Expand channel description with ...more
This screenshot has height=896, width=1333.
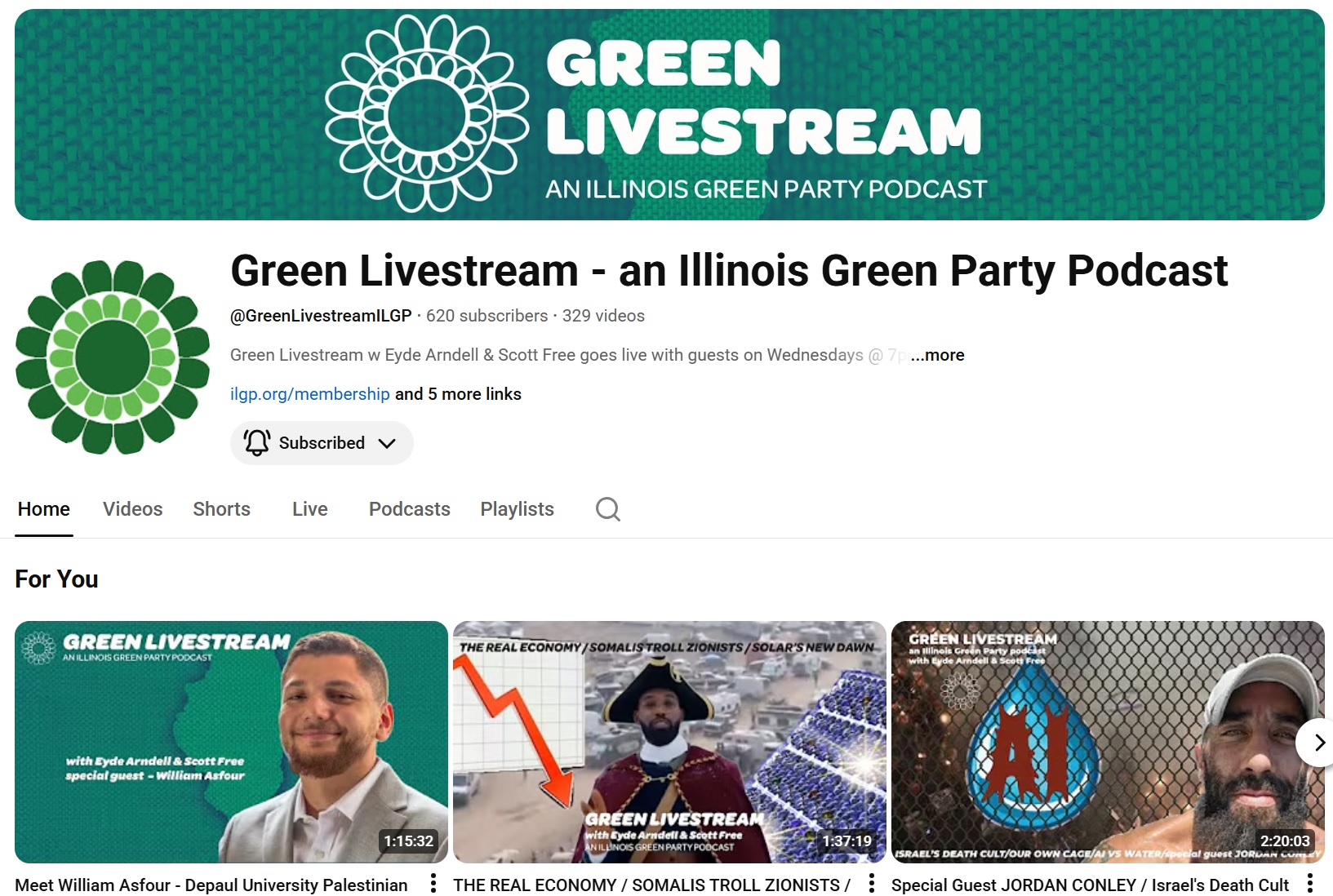938,355
